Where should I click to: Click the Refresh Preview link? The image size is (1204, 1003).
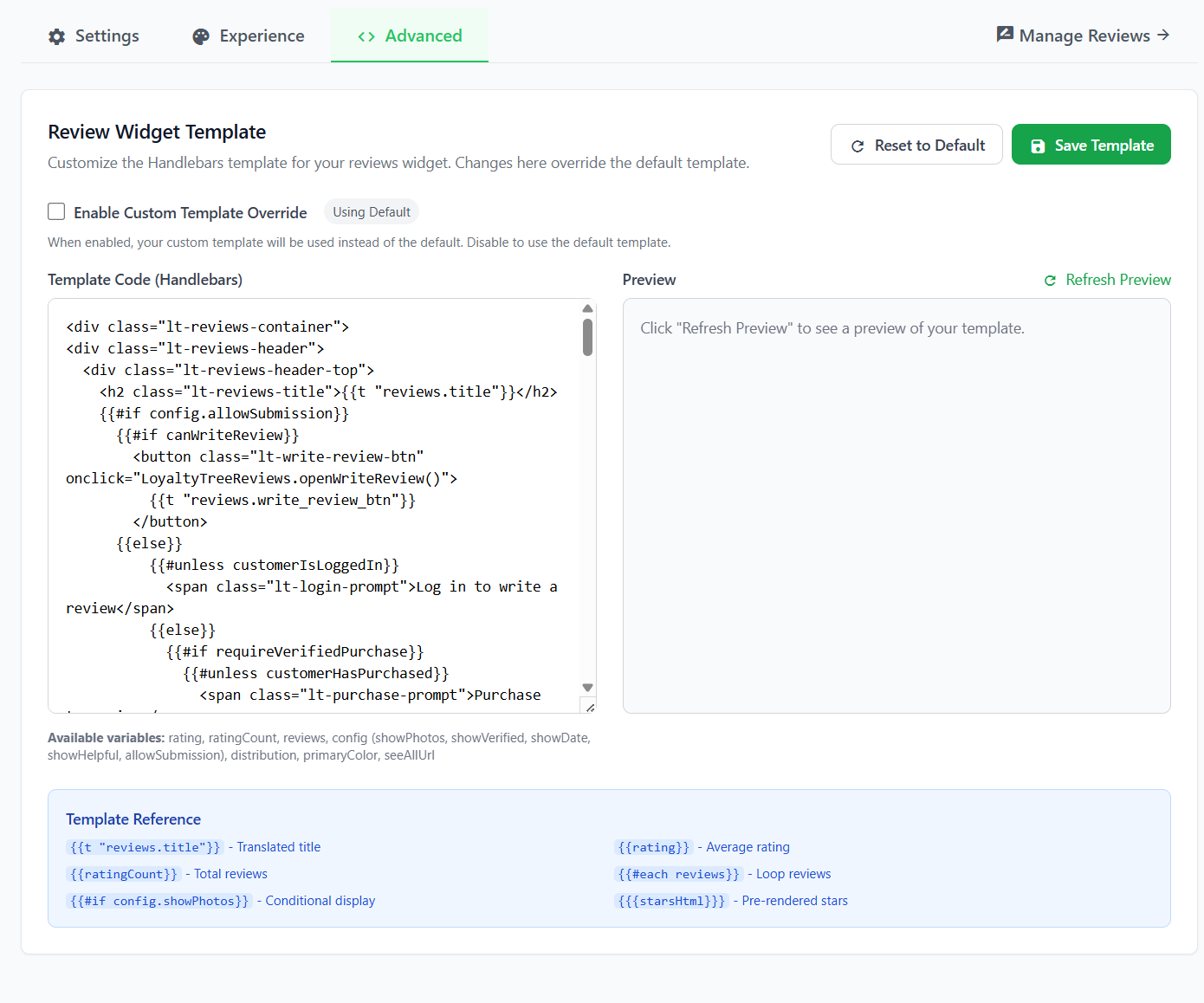[1117, 280]
